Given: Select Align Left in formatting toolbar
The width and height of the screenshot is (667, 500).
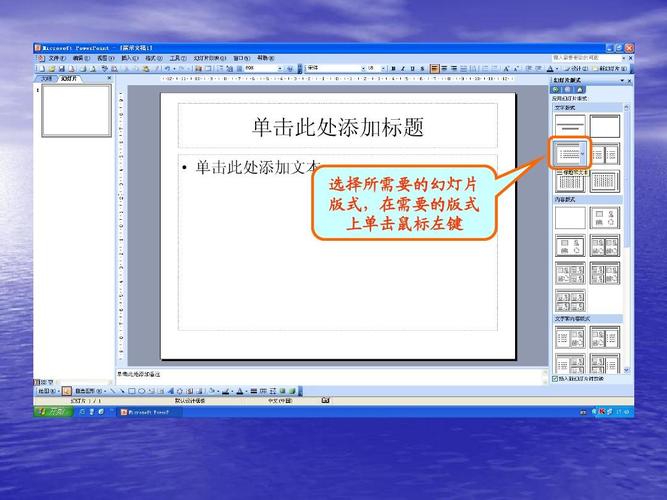Looking at the screenshot, I should pyautogui.click(x=435, y=69).
